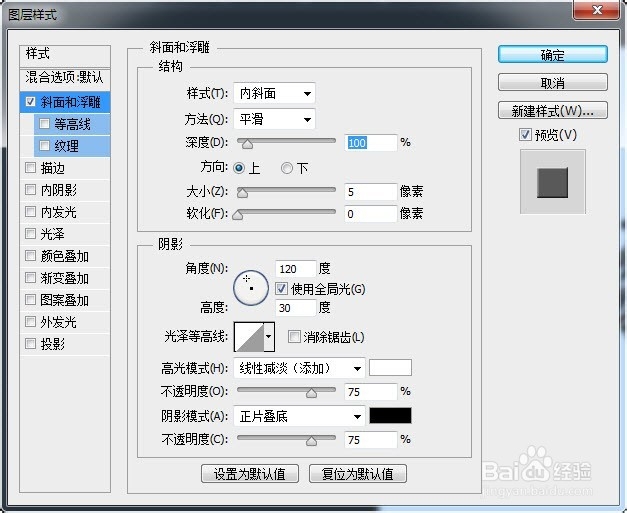The image size is (627, 513).
Task: Click the 高度 field showing 30
Action: (x=296, y=307)
